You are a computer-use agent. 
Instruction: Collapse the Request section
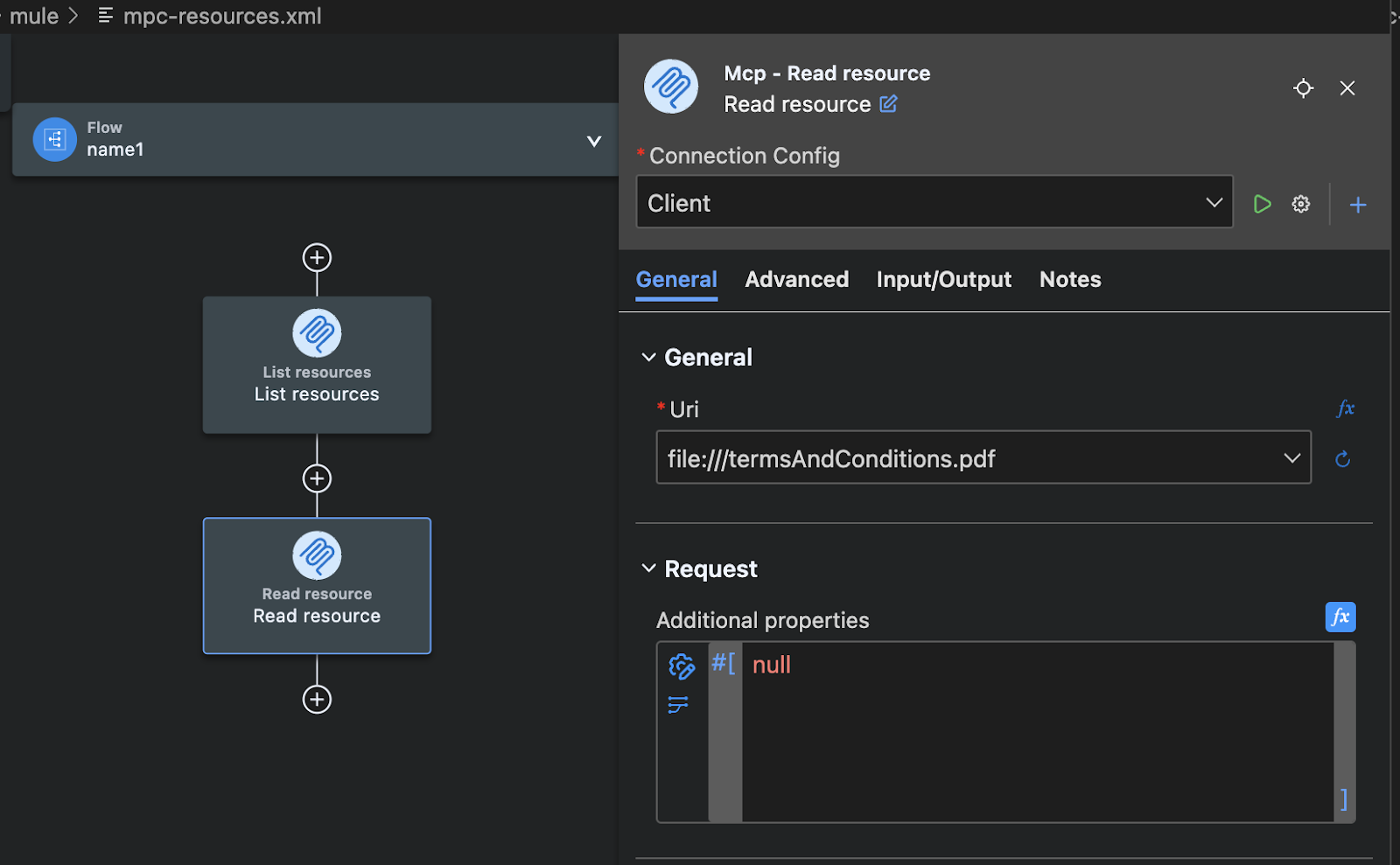[648, 568]
